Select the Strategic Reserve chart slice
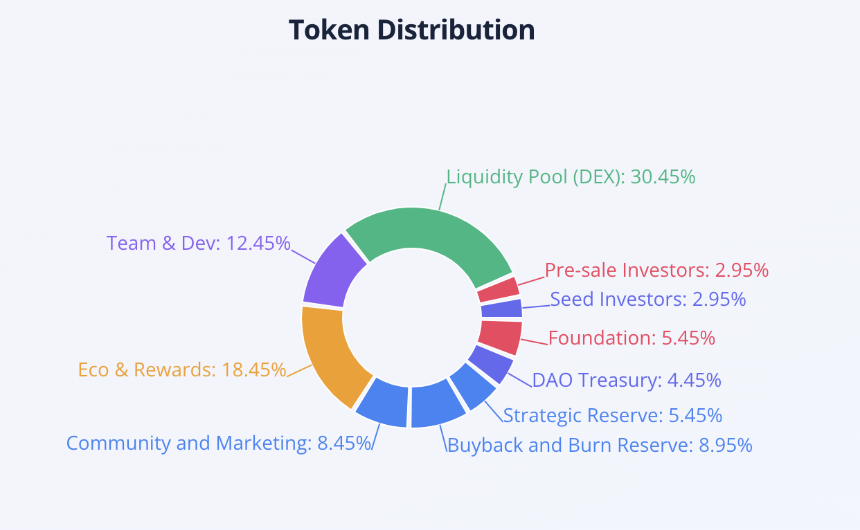 pos(473,386)
